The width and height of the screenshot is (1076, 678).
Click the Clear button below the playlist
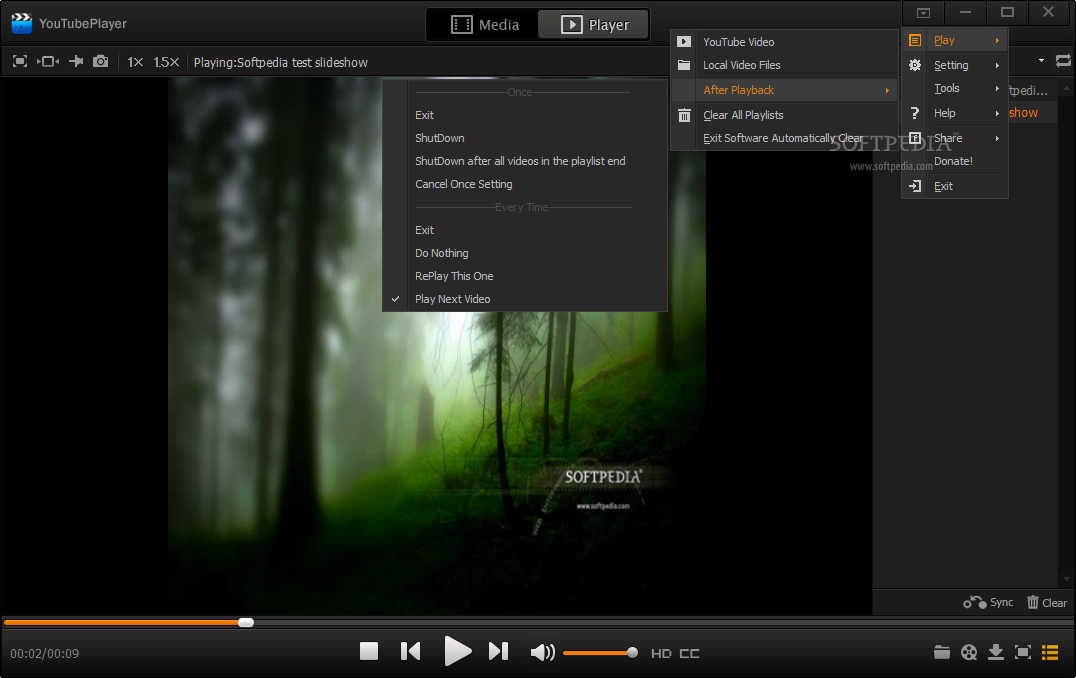[1047, 603]
